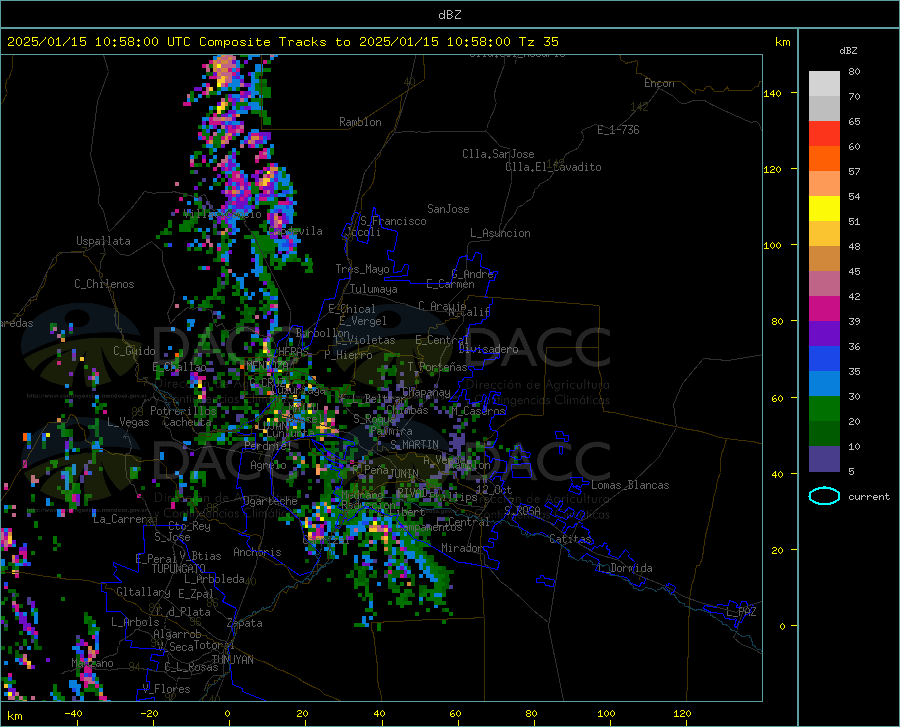The width and height of the screenshot is (900, 727).
Task: Click the Algarrob label
Action: point(177,634)
